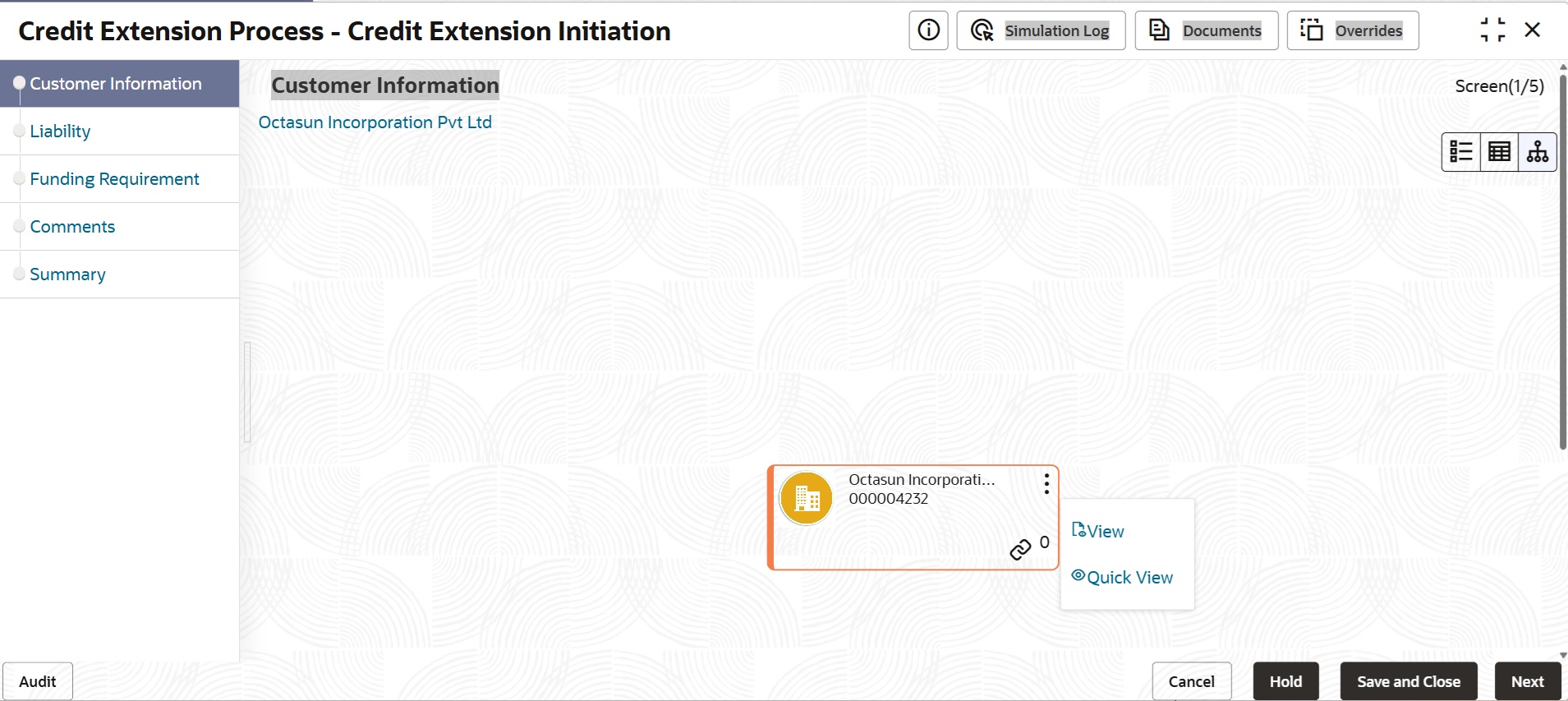Go to the Funding Requirement step
This screenshot has width=1568, height=701.
click(119, 179)
